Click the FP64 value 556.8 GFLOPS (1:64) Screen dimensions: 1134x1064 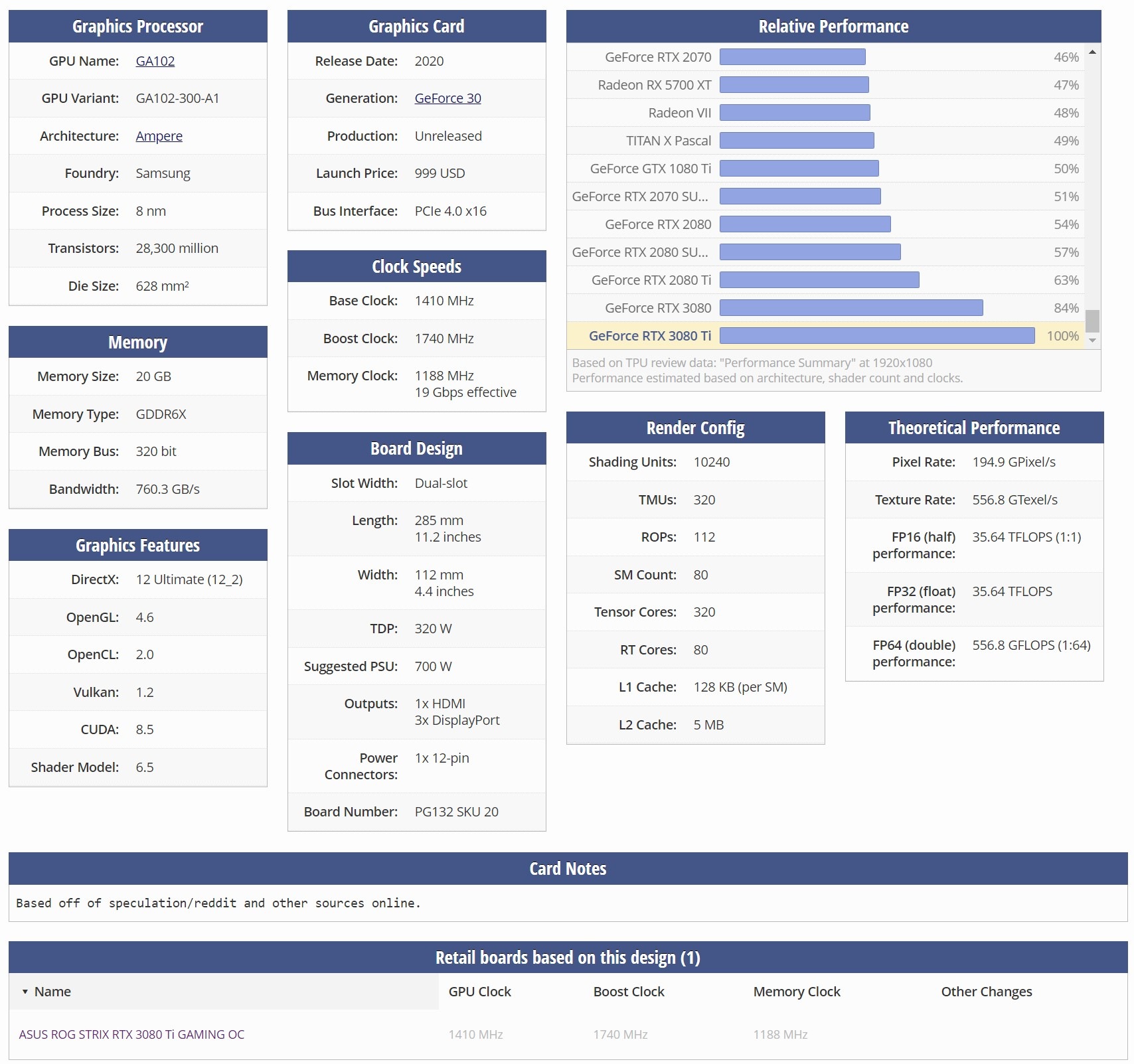click(x=1031, y=645)
